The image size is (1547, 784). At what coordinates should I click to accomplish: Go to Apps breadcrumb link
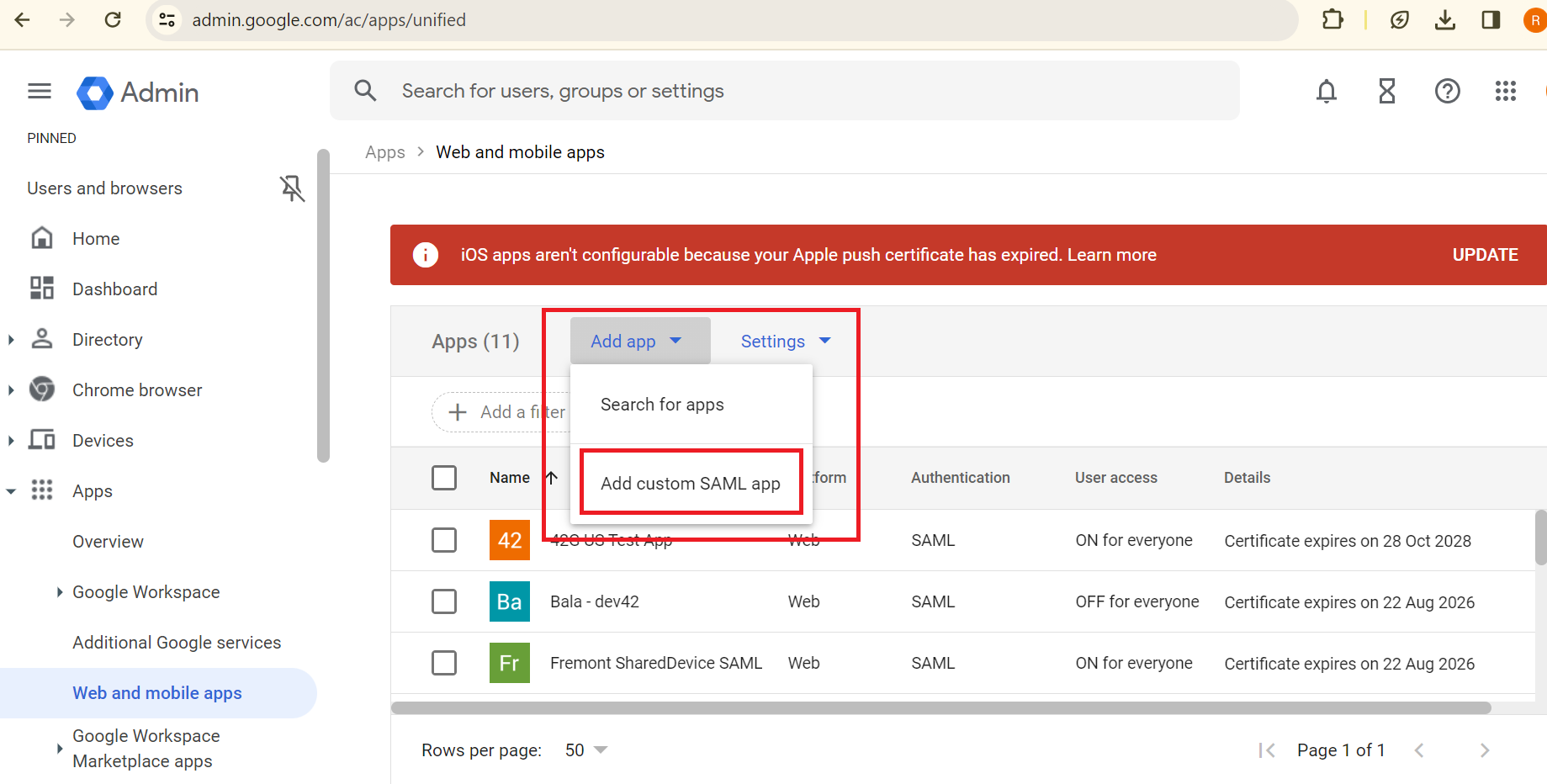click(385, 152)
